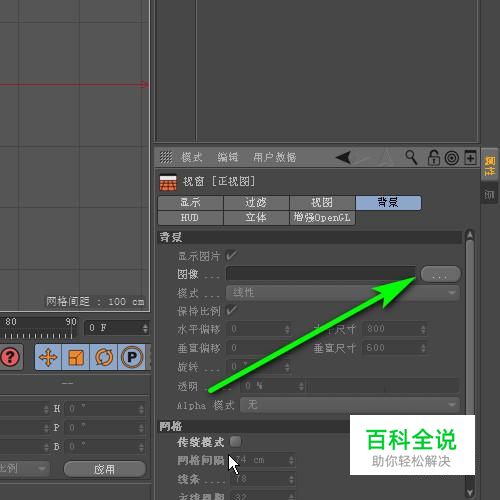
Task: Click scrollbar down arrow in attribute panel
Action: [x=470, y=493]
